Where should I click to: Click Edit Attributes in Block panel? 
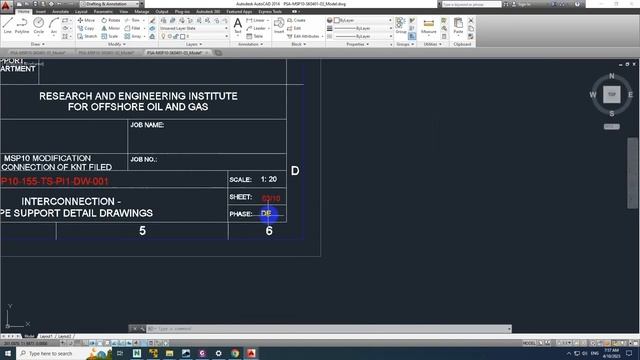304,36
